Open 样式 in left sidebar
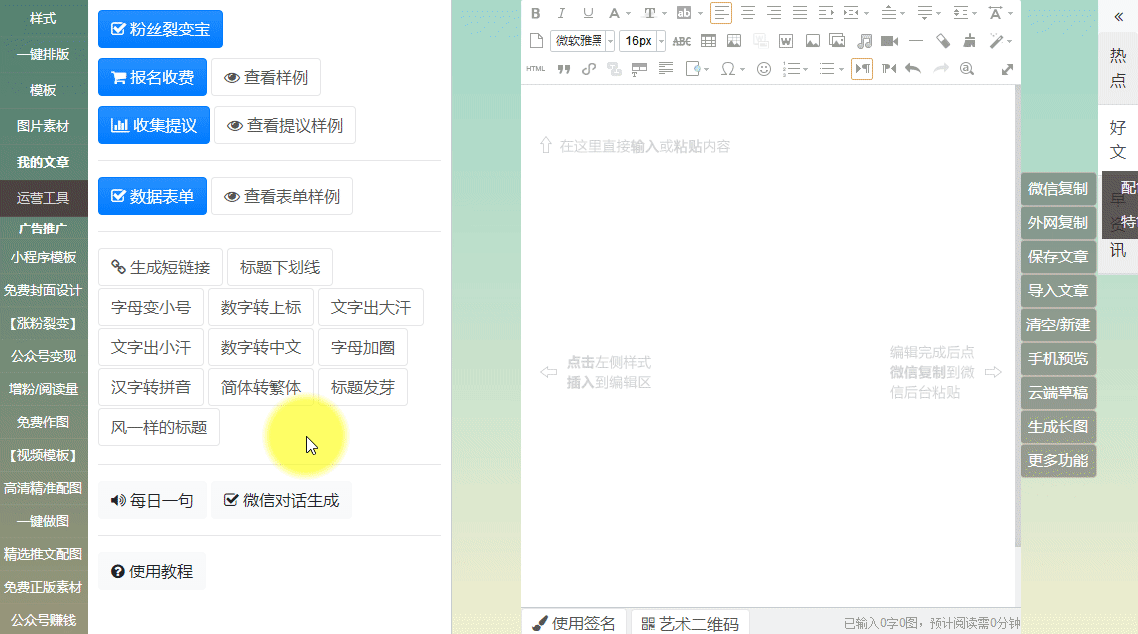 click(43, 18)
